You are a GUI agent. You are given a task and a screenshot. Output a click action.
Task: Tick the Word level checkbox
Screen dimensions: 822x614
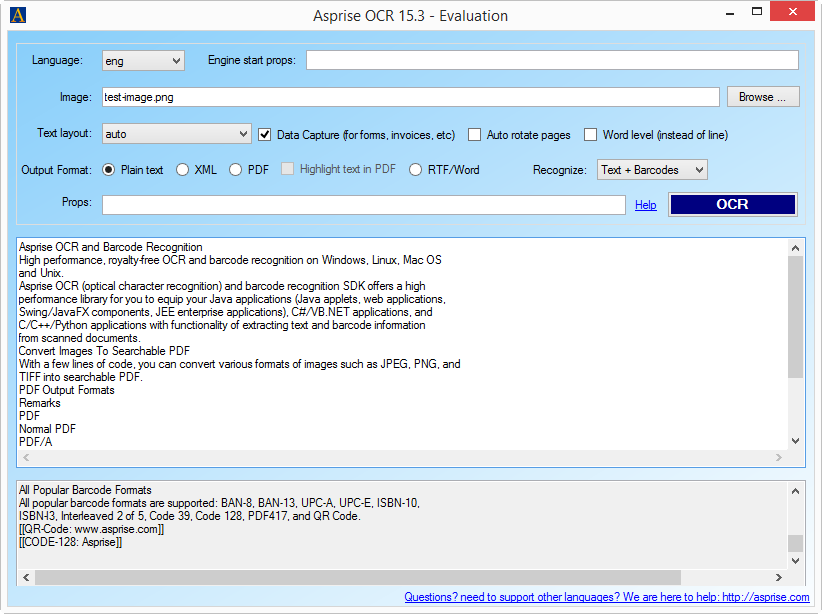coord(591,135)
